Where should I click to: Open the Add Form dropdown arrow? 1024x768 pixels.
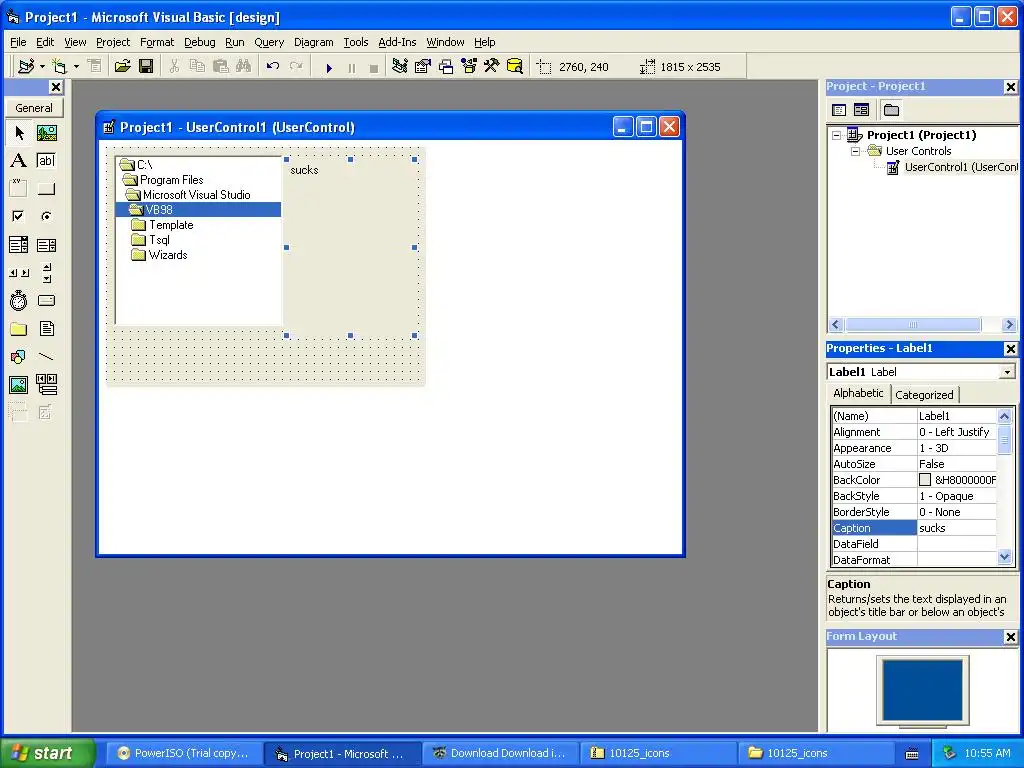76,67
